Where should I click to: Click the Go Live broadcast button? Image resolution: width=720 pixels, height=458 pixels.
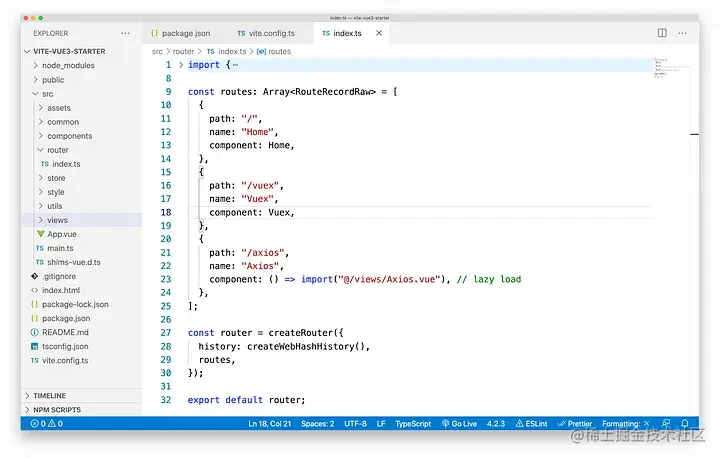tap(459, 424)
